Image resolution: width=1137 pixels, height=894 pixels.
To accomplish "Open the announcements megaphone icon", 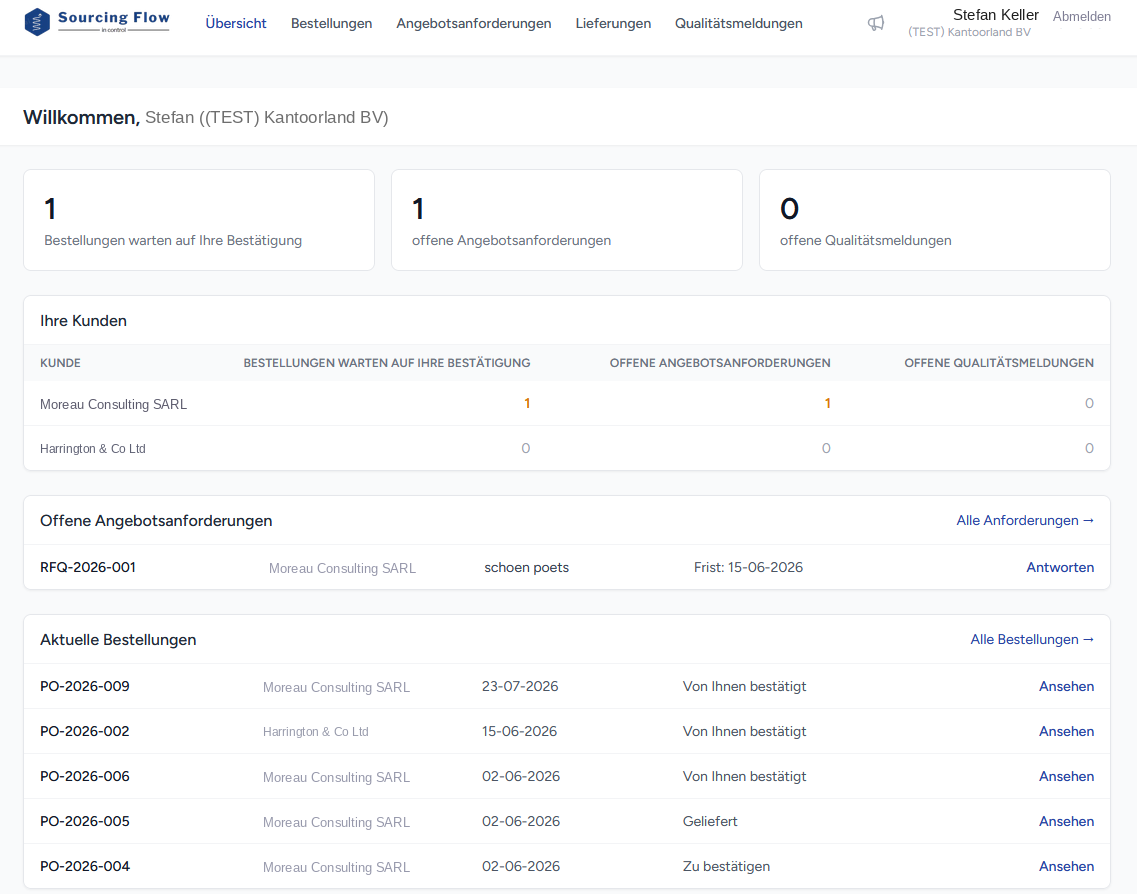I will [876, 23].
